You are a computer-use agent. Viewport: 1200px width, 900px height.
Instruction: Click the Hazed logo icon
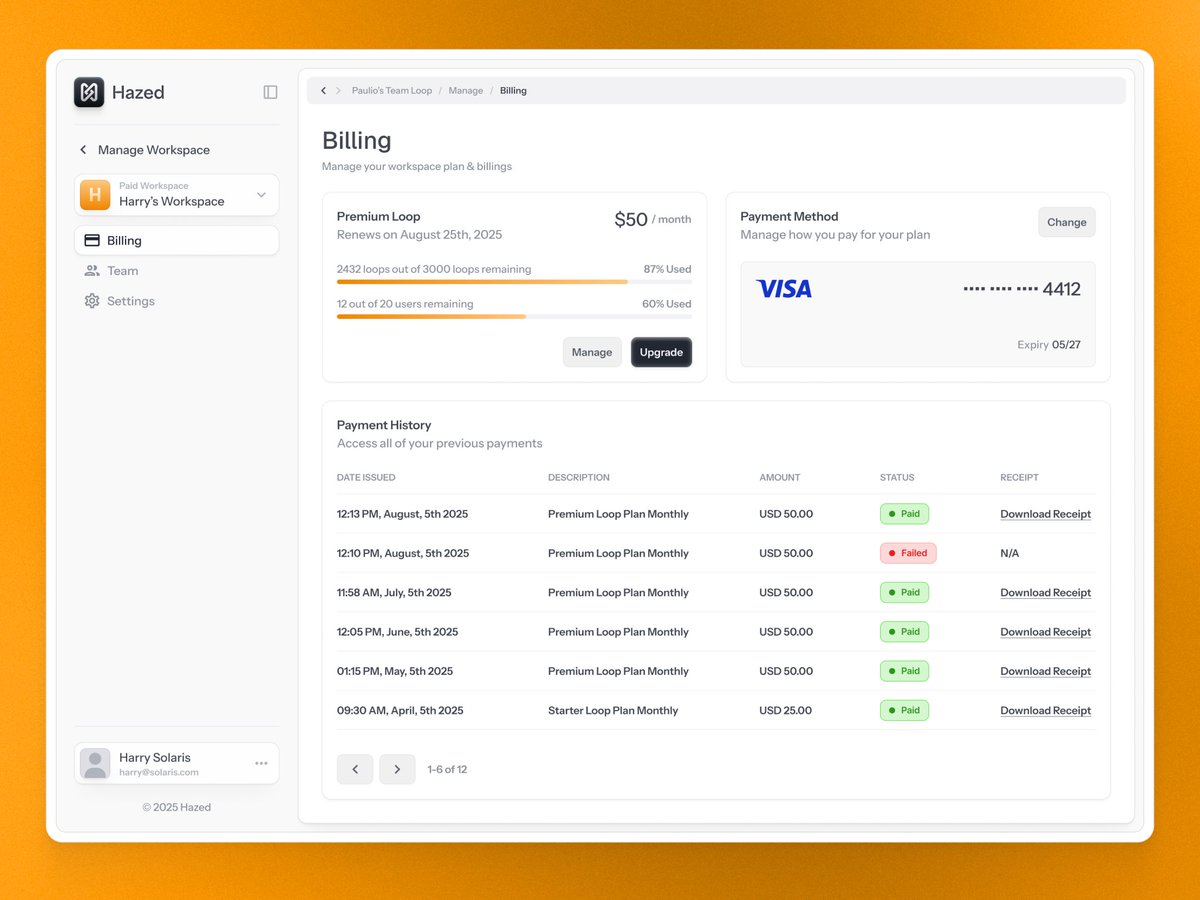pos(89,92)
